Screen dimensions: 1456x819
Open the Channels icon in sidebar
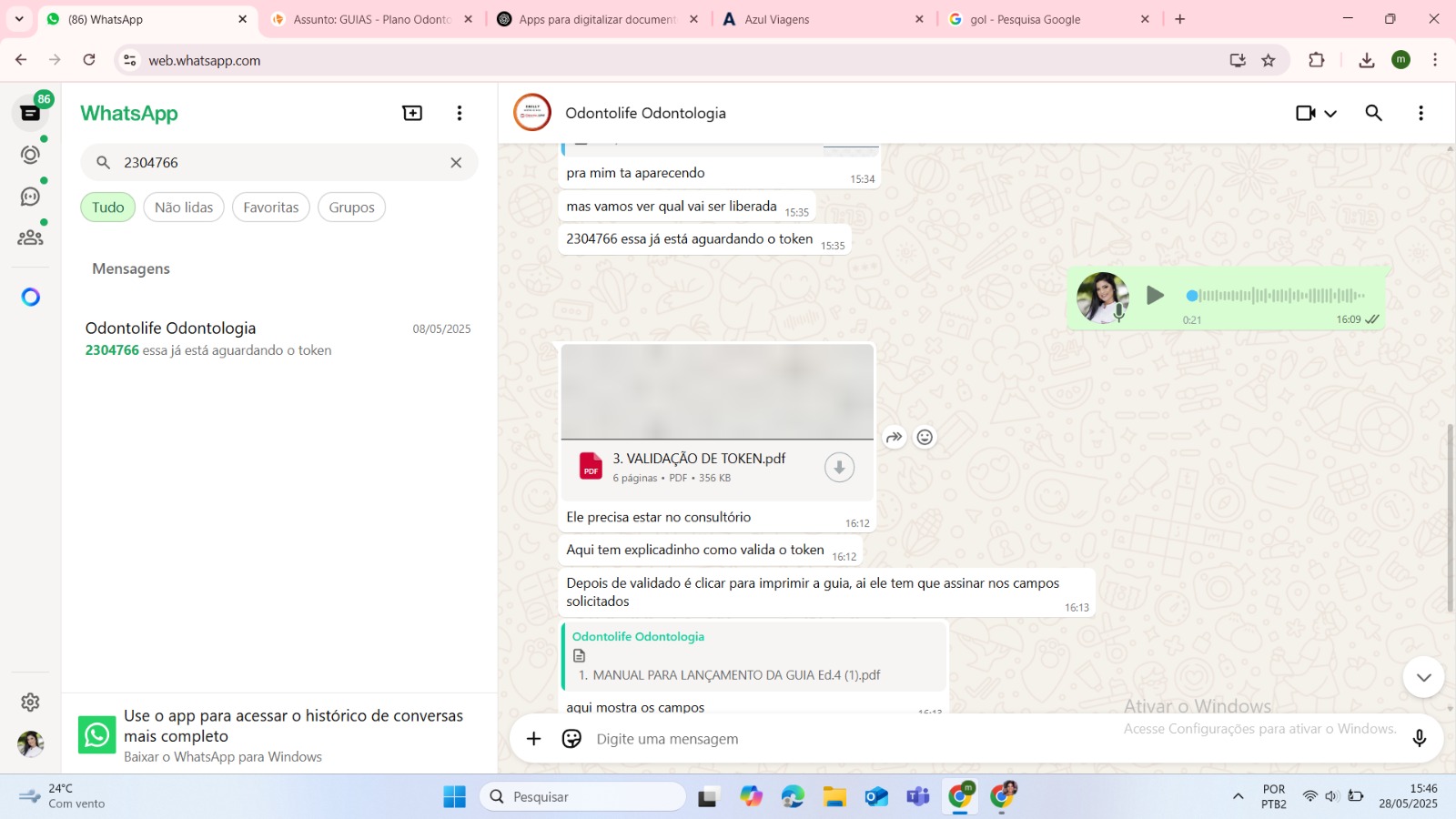click(x=30, y=197)
